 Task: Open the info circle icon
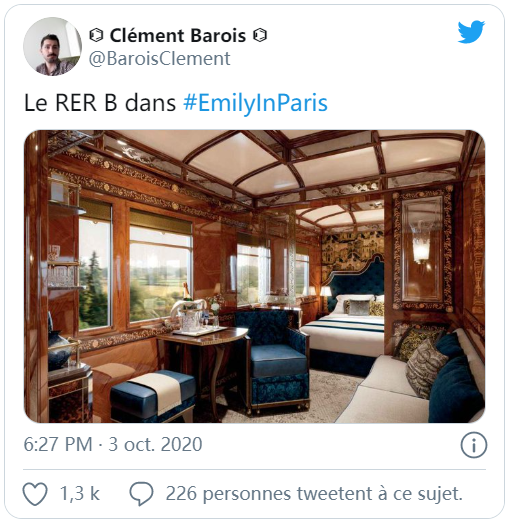tap(473, 445)
